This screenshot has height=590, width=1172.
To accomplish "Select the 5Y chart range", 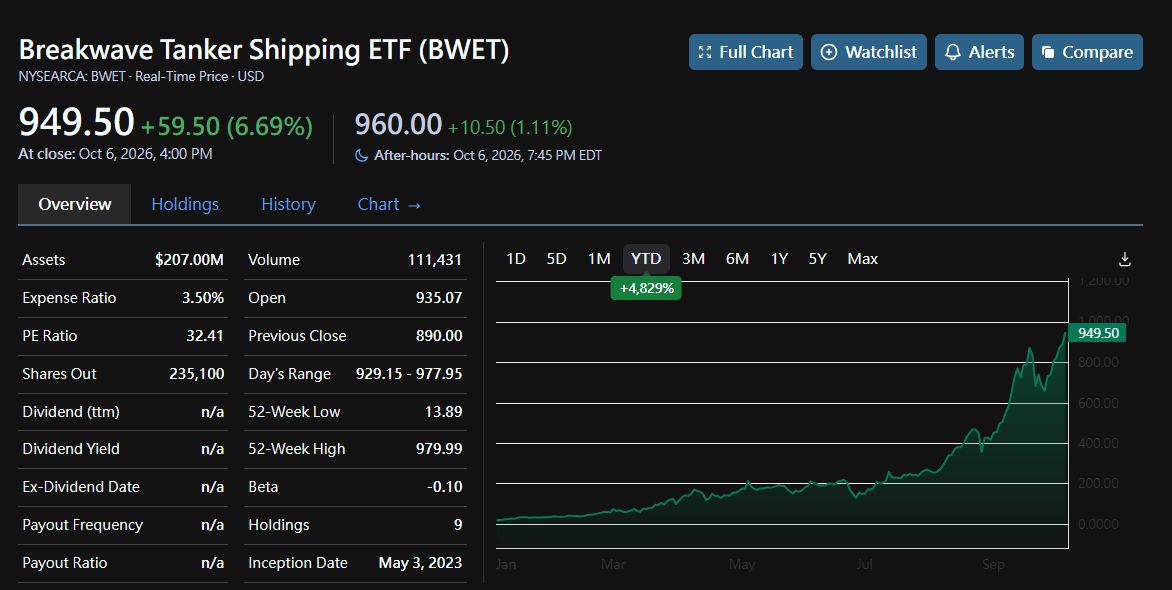I will point(817,259).
